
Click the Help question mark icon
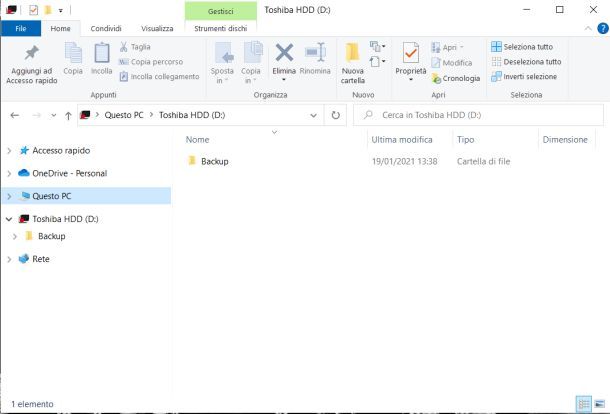pyautogui.click(x=603, y=28)
